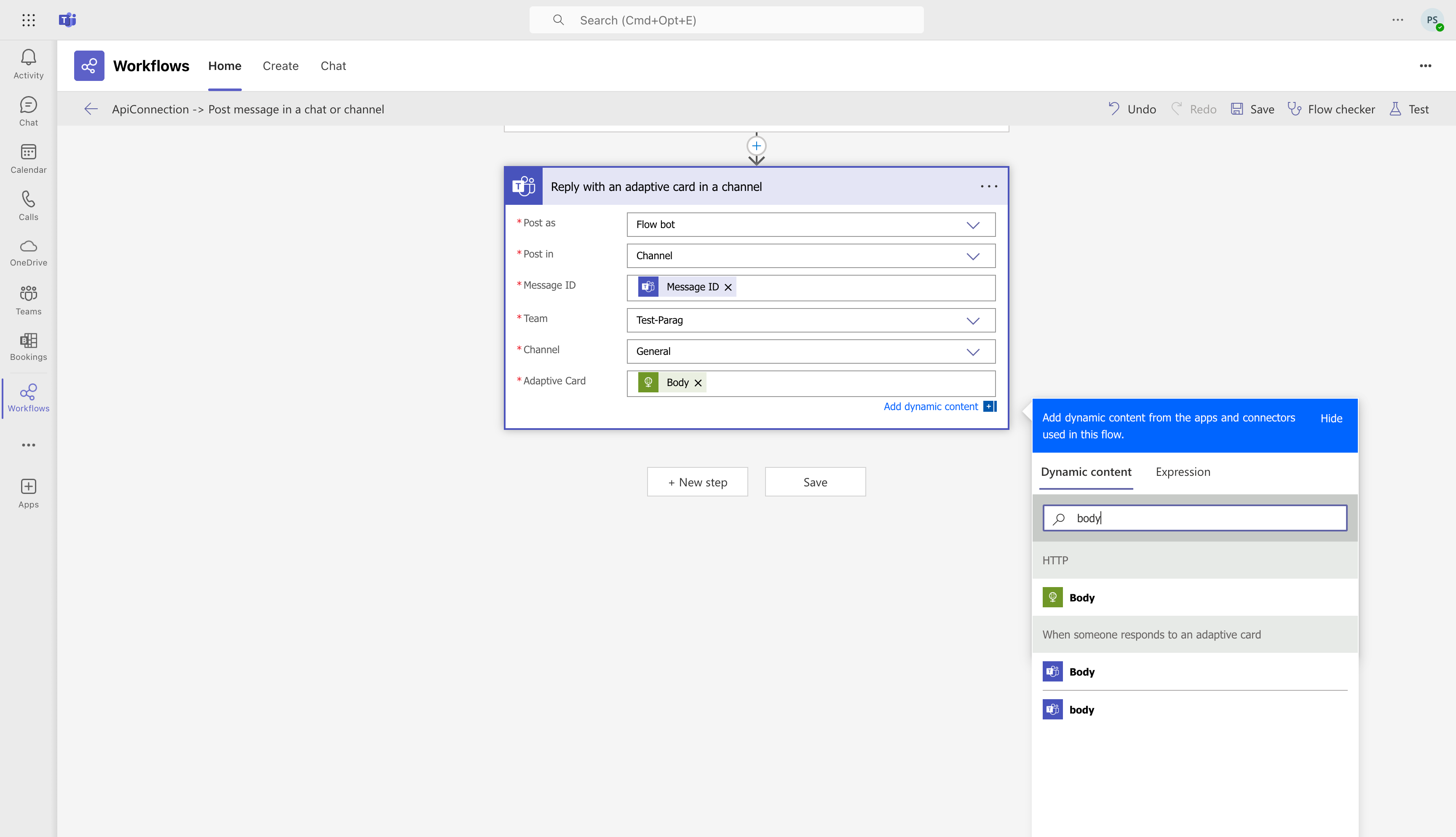The height and width of the screenshot is (837, 1456).
Task: Open Bookings in the left sidebar
Action: click(28, 346)
